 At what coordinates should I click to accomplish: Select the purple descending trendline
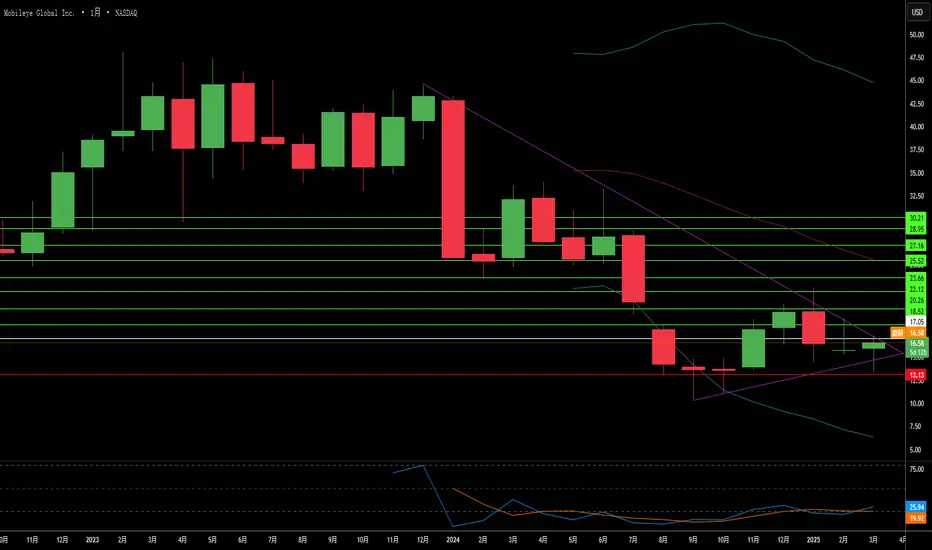click(x=663, y=219)
